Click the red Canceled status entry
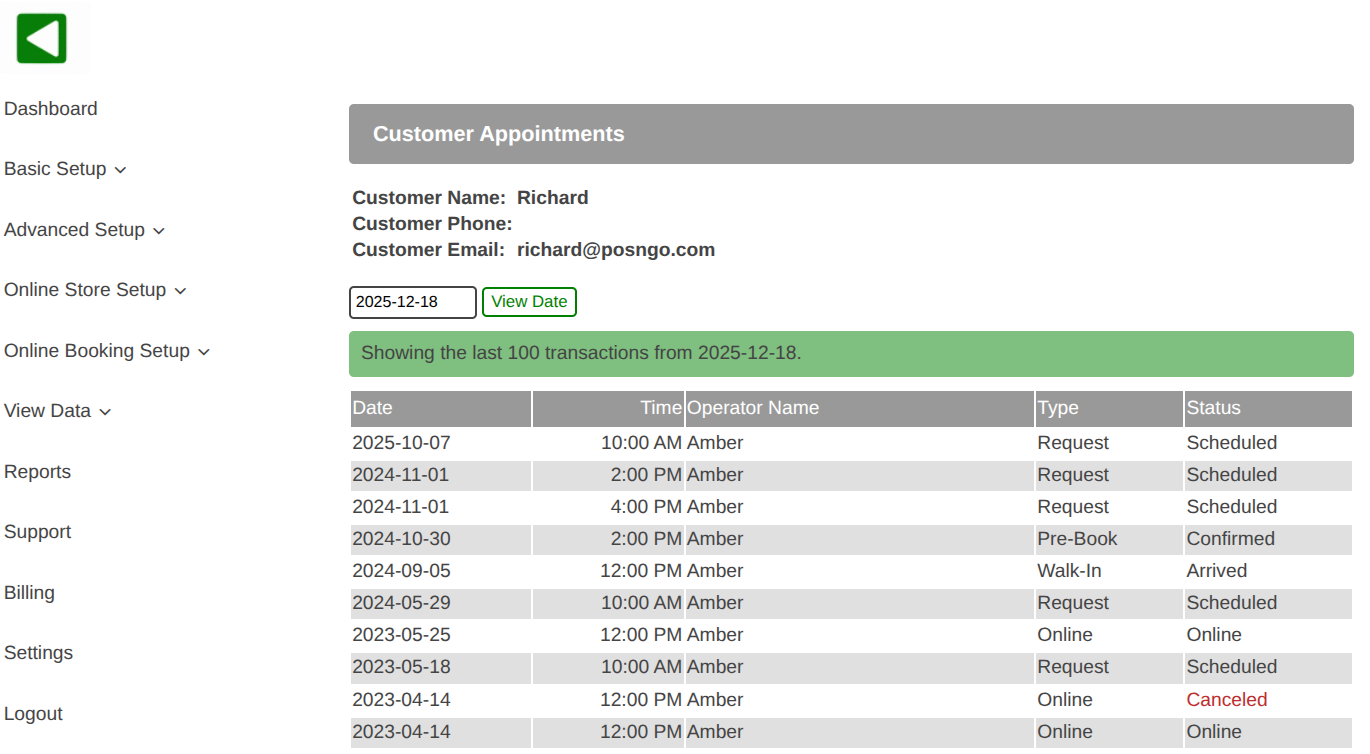The image size is (1370, 754). pyautogui.click(x=1226, y=700)
